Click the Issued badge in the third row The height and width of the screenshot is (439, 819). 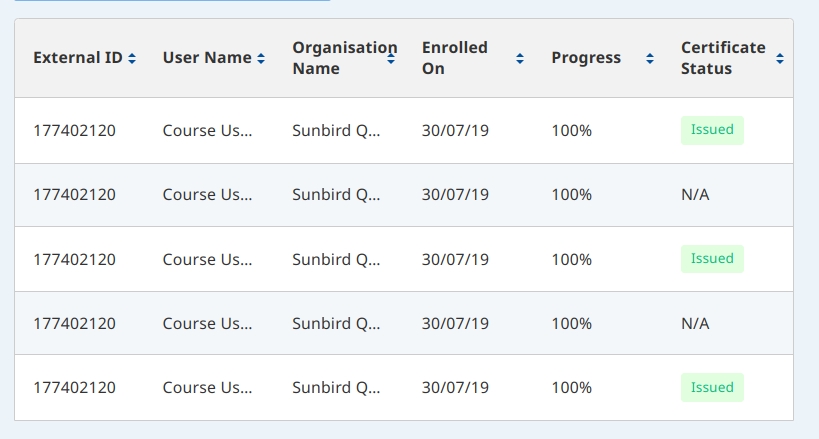pos(712,259)
